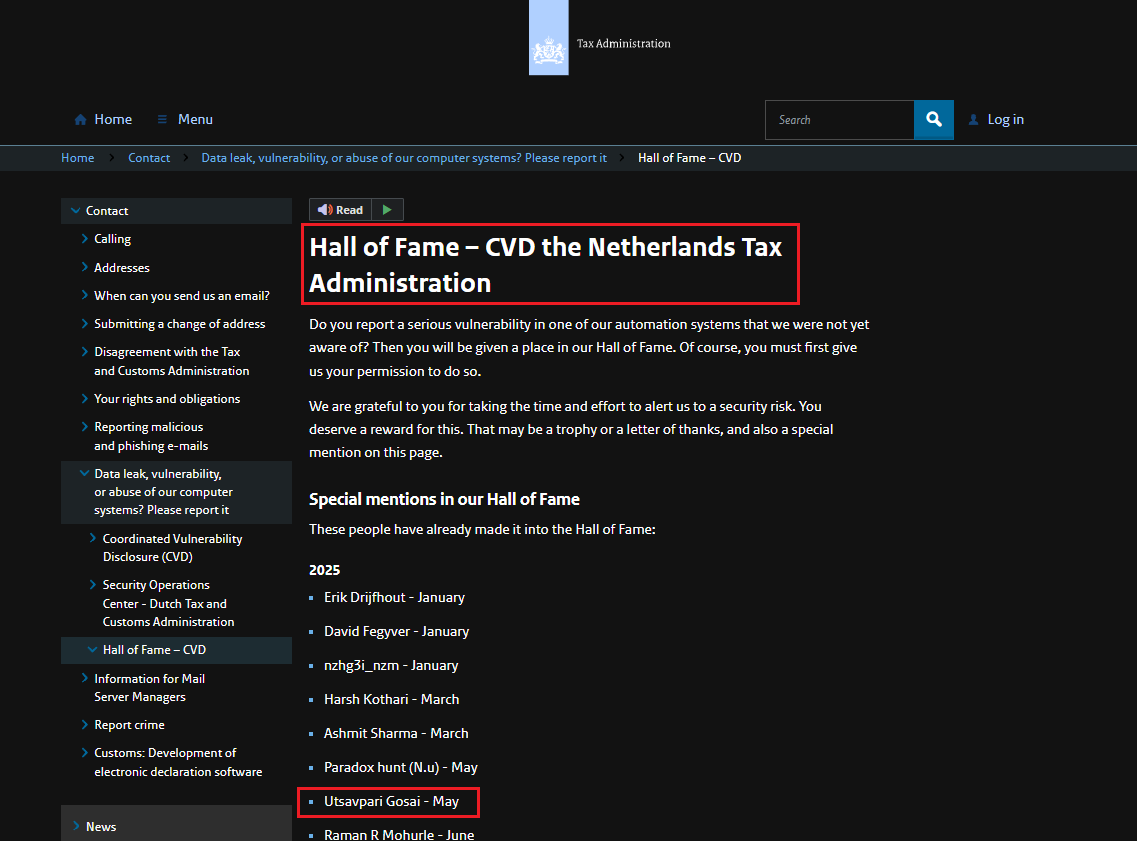The width and height of the screenshot is (1137, 841).
Task: Open Information for Mail Server Managers
Action: click(x=149, y=687)
